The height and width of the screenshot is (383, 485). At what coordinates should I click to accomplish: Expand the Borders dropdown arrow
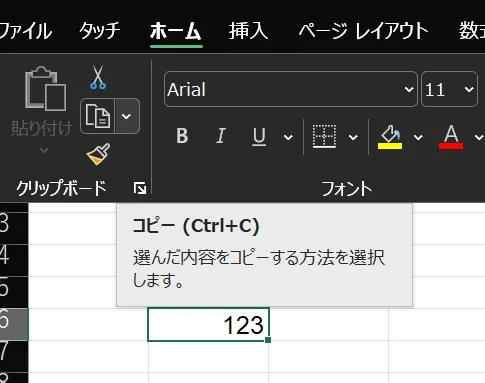[353, 137]
